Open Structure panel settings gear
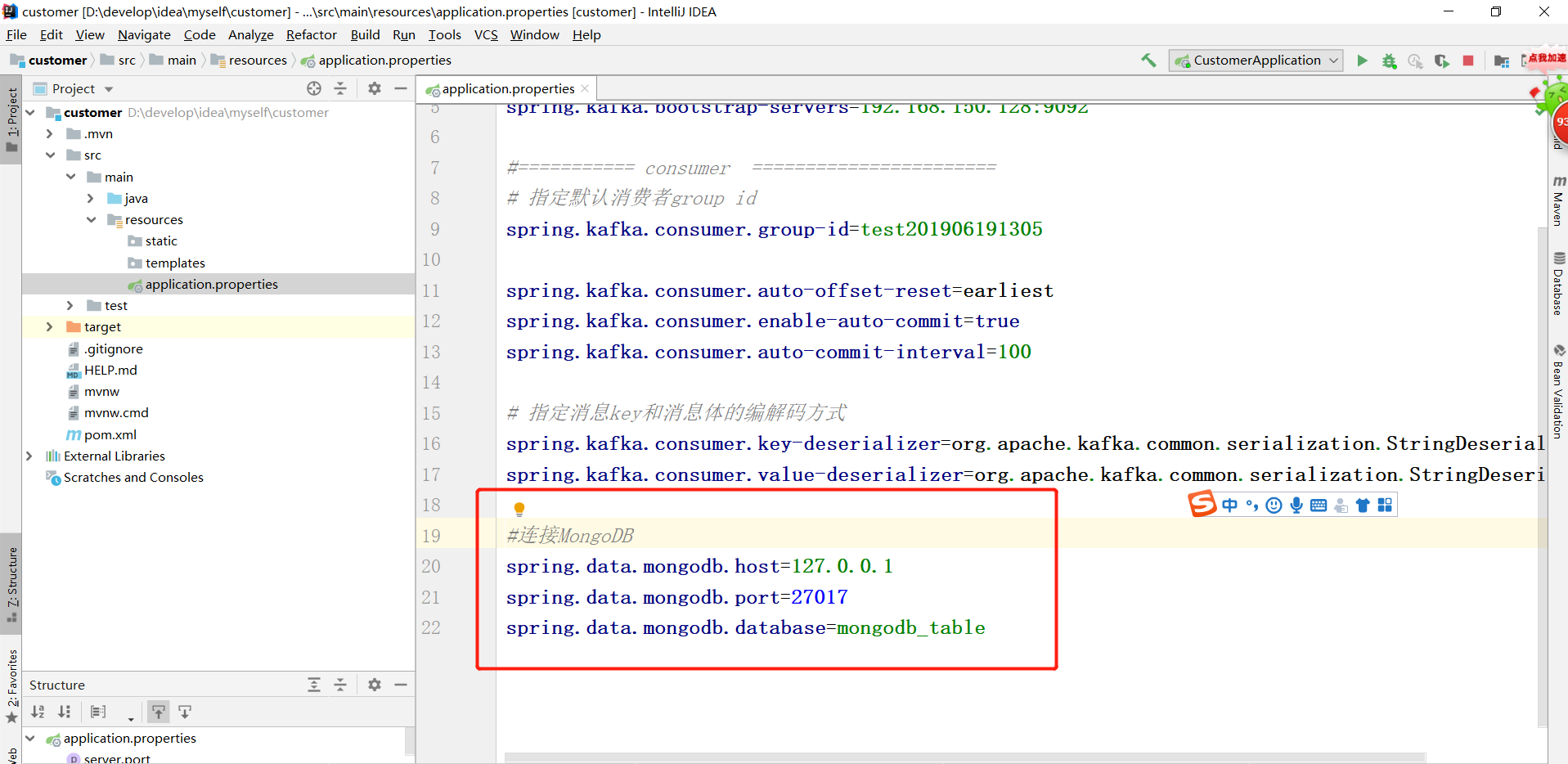The height and width of the screenshot is (764, 1568). (x=375, y=685)
